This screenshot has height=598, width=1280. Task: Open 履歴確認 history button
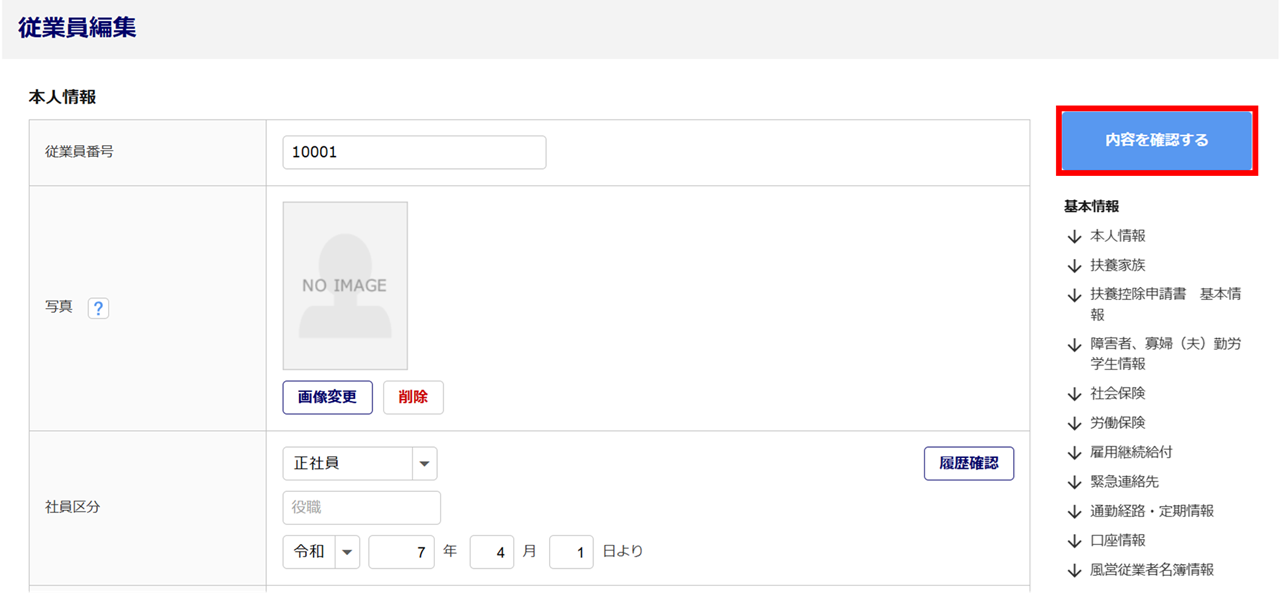coord(968,464)
